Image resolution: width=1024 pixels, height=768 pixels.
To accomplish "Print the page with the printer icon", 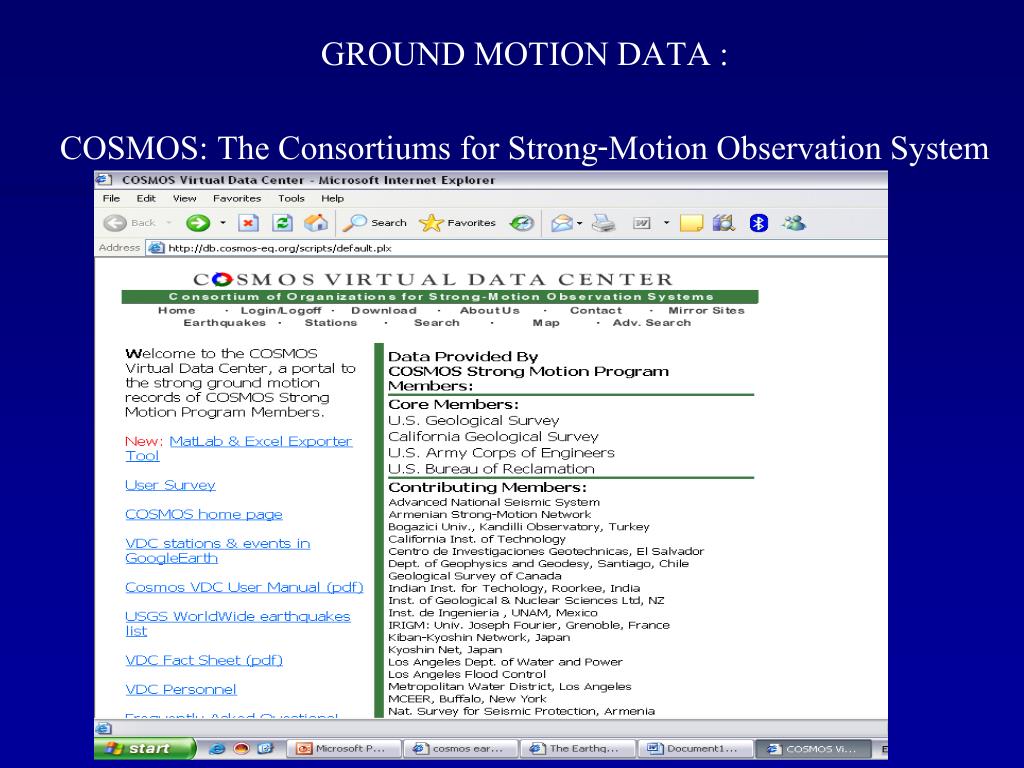I will coord(604,223).
